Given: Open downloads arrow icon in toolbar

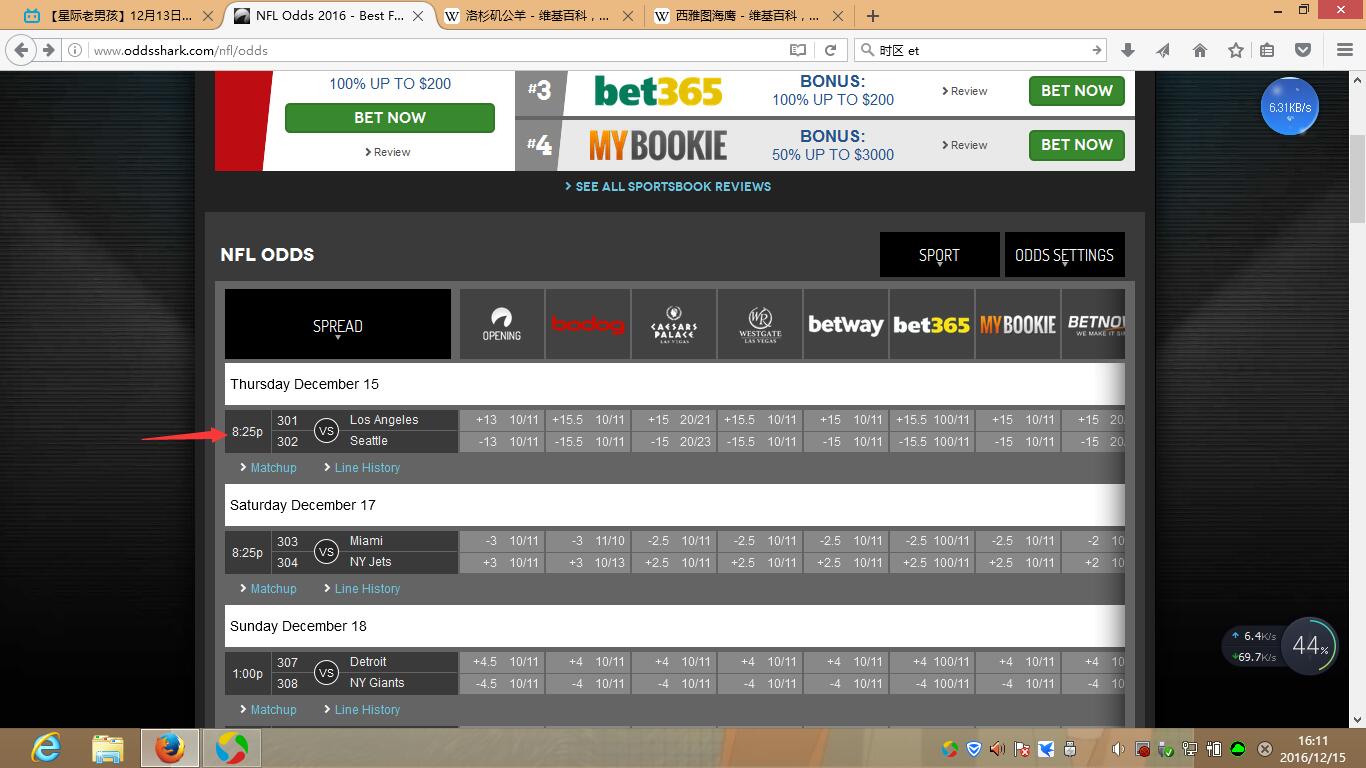Looking at the screenshot, I should pos(1128,50).
